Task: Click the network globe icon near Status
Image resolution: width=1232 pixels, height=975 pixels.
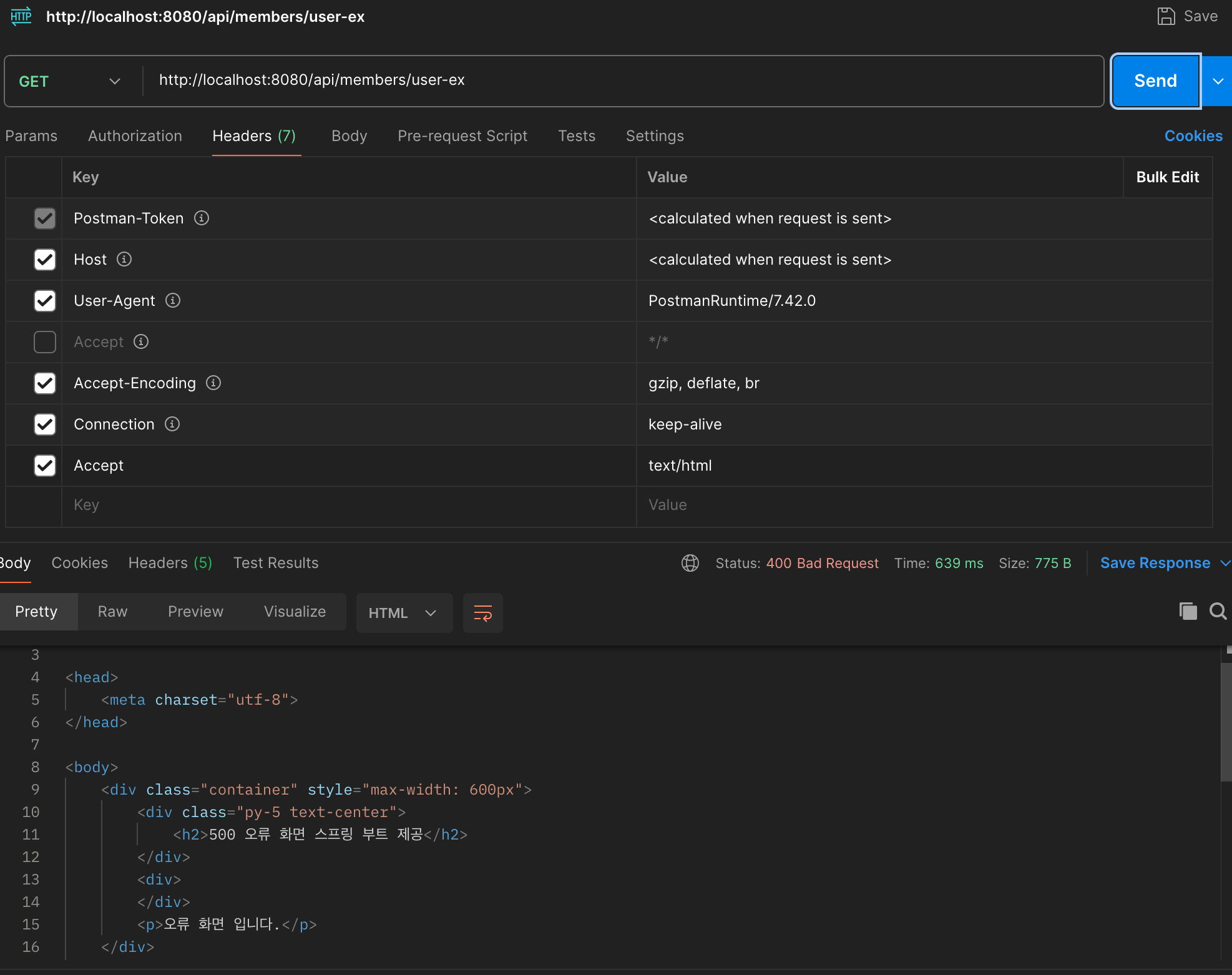Action: tap(690, 563)
